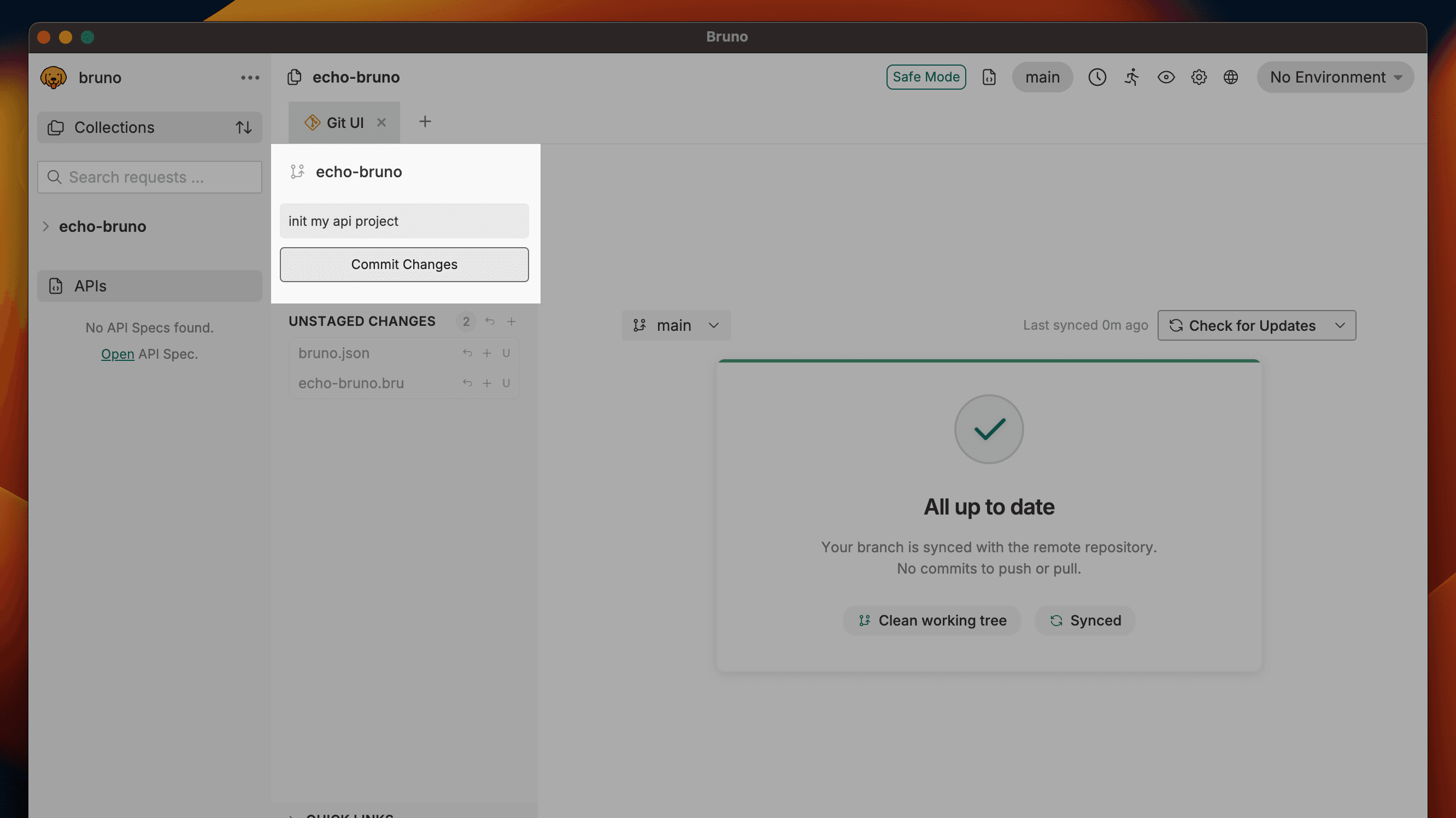Viewport: 1456px width, 818px height.
Task: Click the code file icon beside Safe Mode
Action: click(989, 78)
